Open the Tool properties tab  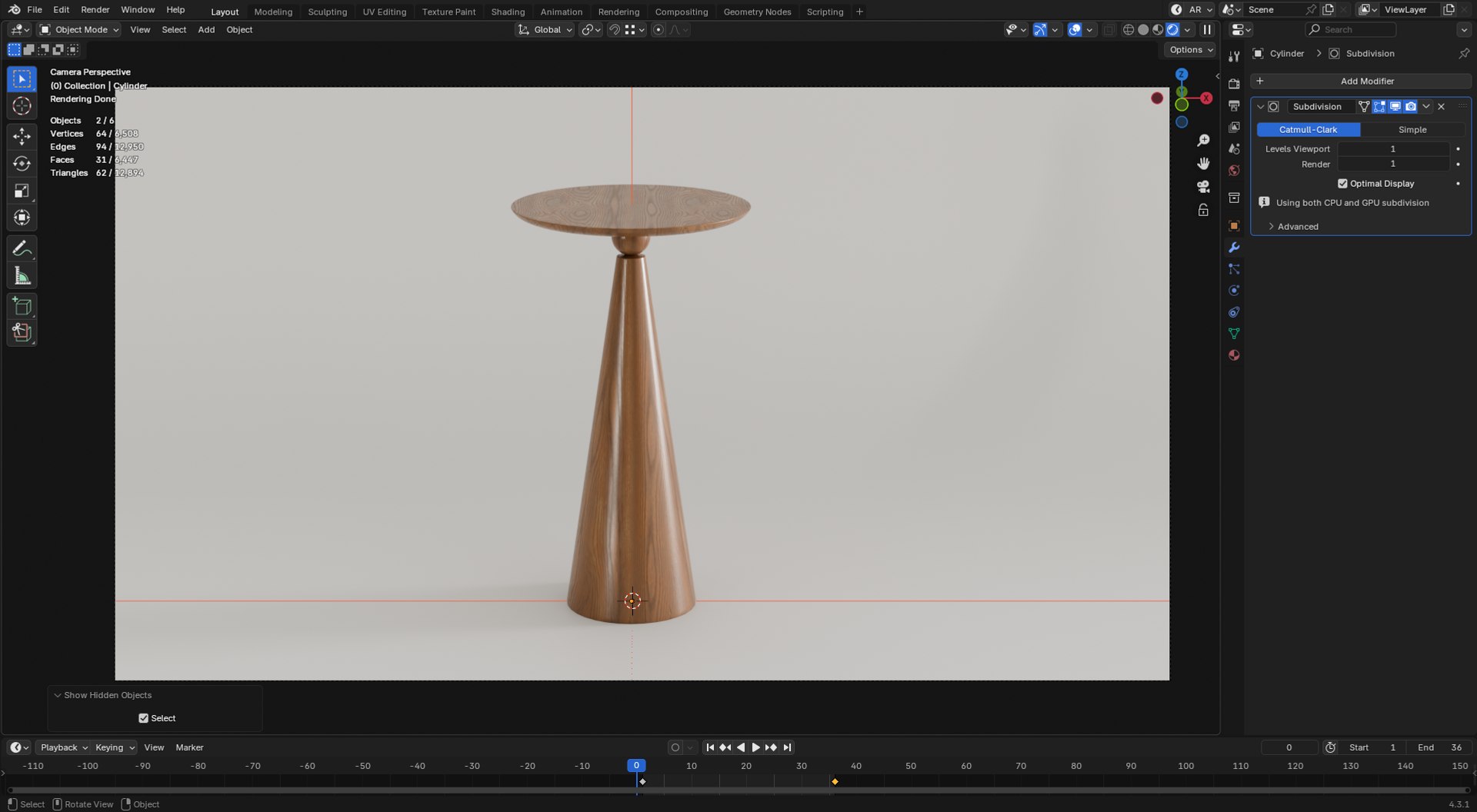pyautogui.click(x=1234, y=56)
